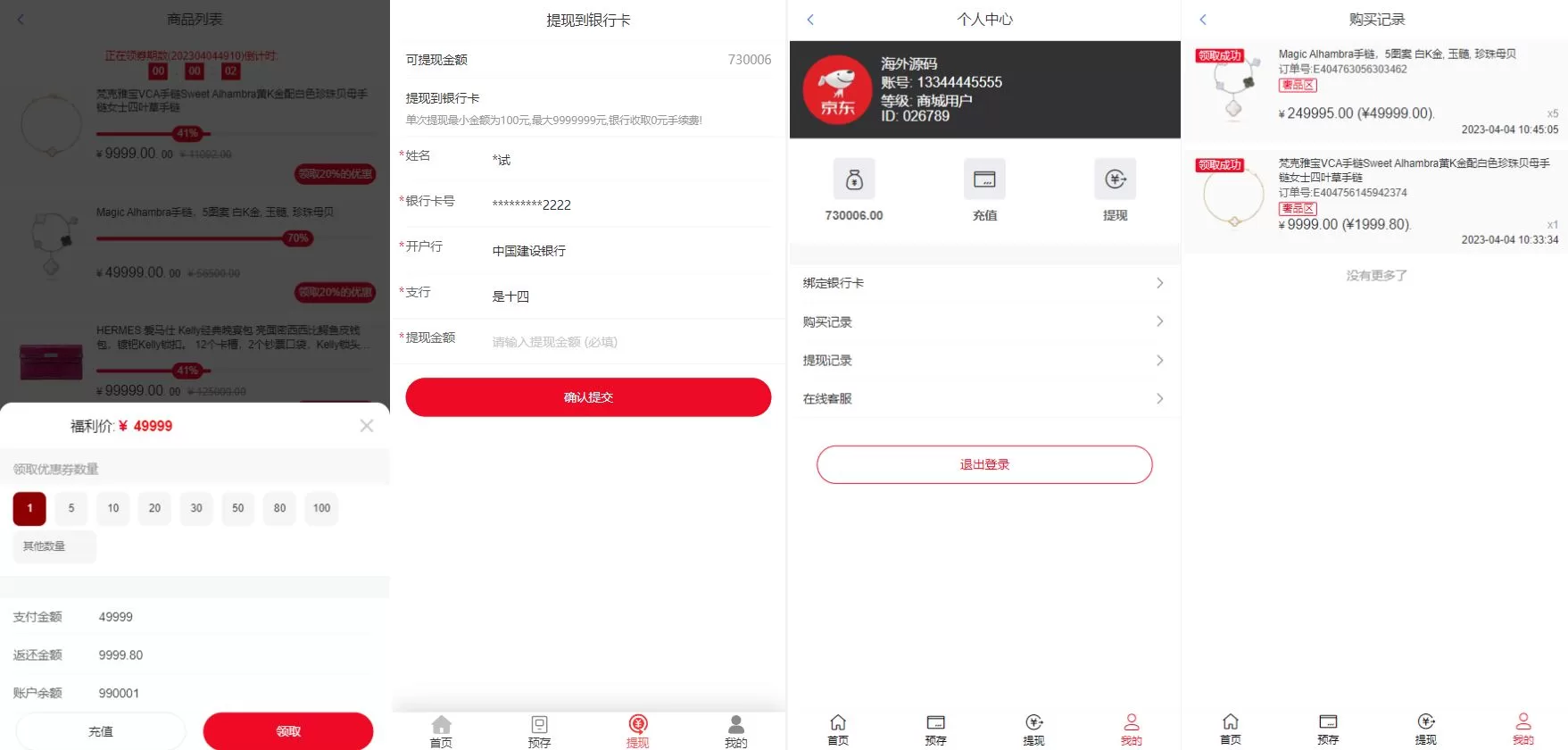
Task: Click the 退出登录 logout button
Action: (984, 464)
